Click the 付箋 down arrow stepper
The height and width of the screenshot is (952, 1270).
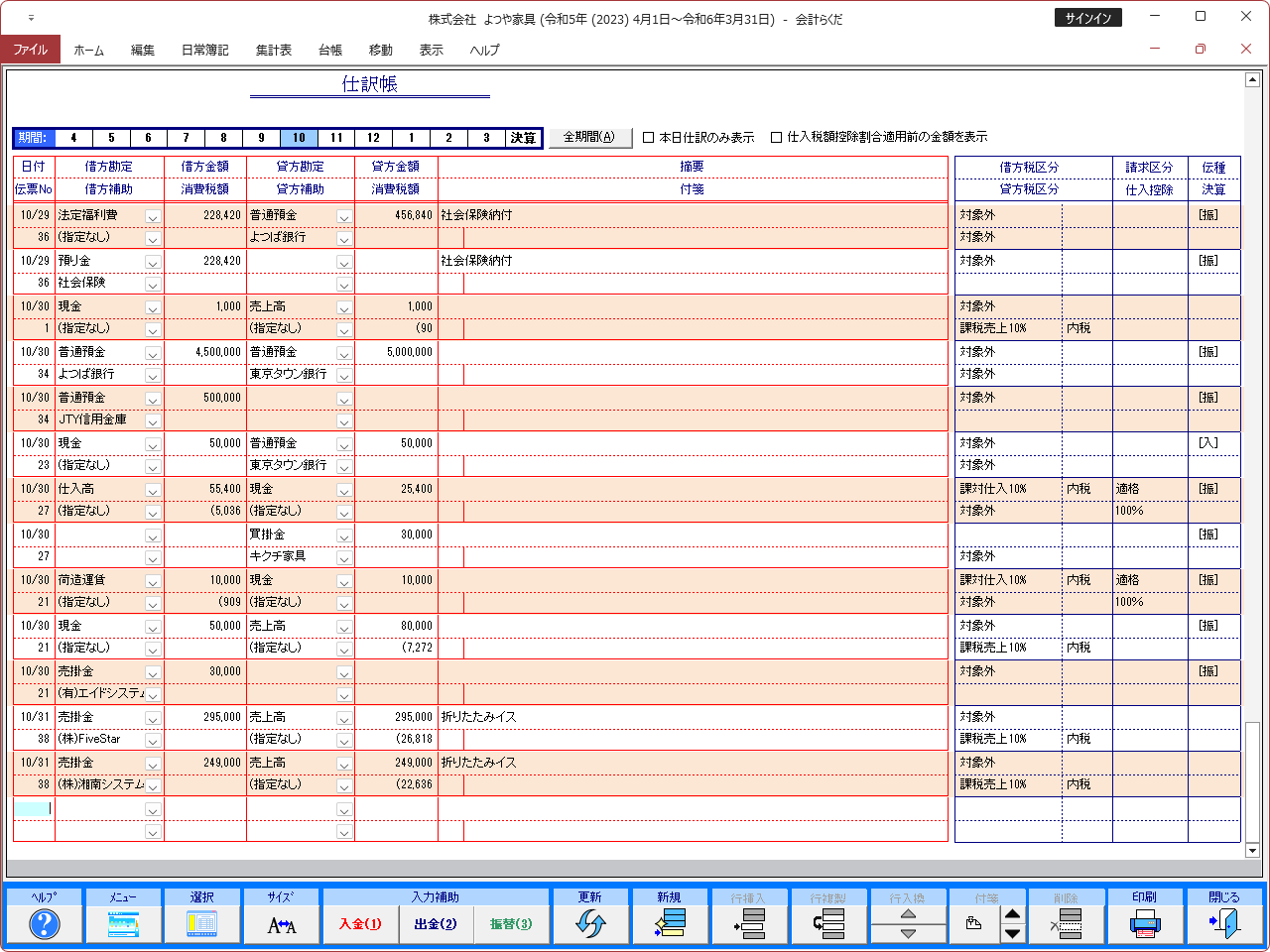click(1012, 934)
